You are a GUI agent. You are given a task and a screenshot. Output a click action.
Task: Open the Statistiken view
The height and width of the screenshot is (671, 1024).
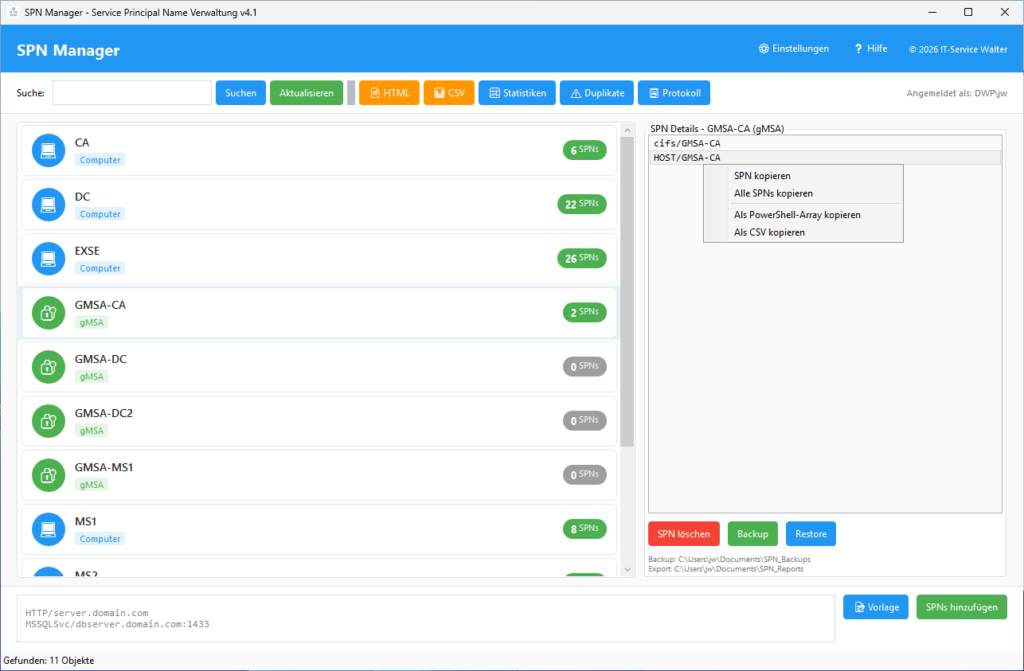516,93
